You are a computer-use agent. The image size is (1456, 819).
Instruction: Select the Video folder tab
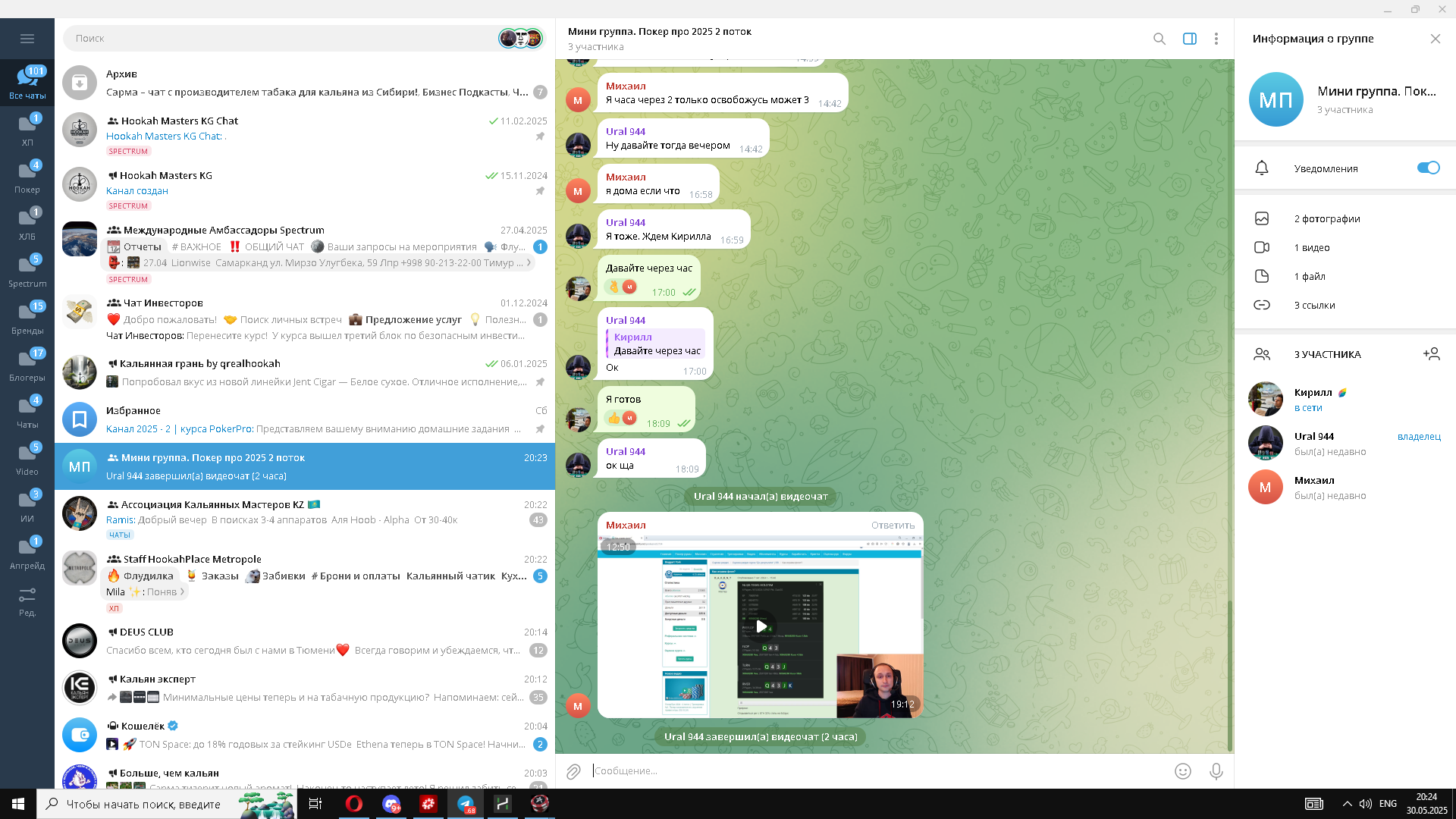point(27,459)
